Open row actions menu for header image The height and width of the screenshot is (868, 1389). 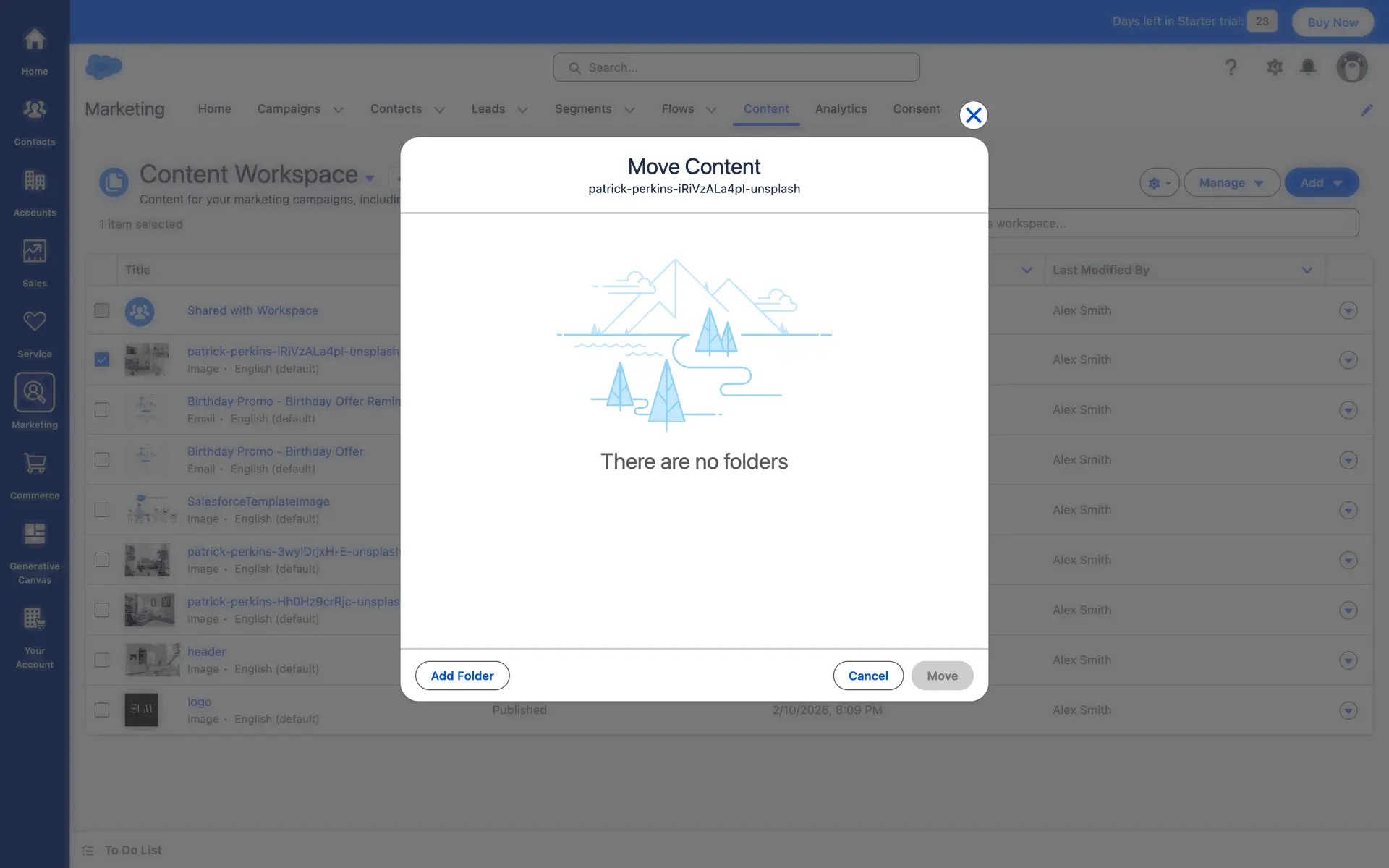point(1347,660)
